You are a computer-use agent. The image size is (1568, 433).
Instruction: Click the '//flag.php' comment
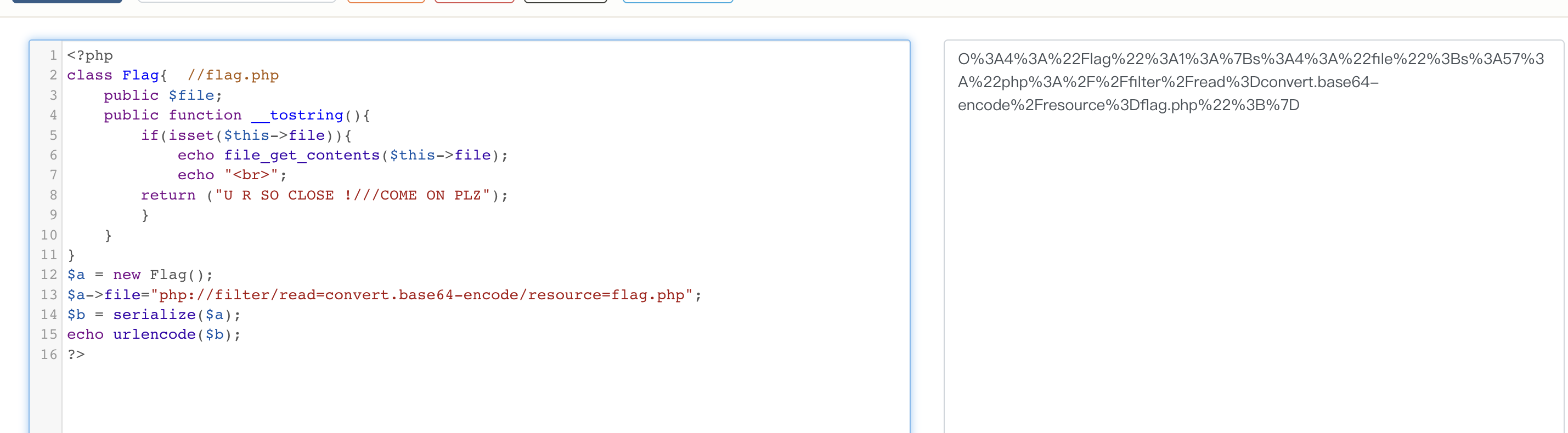[233, 76]
